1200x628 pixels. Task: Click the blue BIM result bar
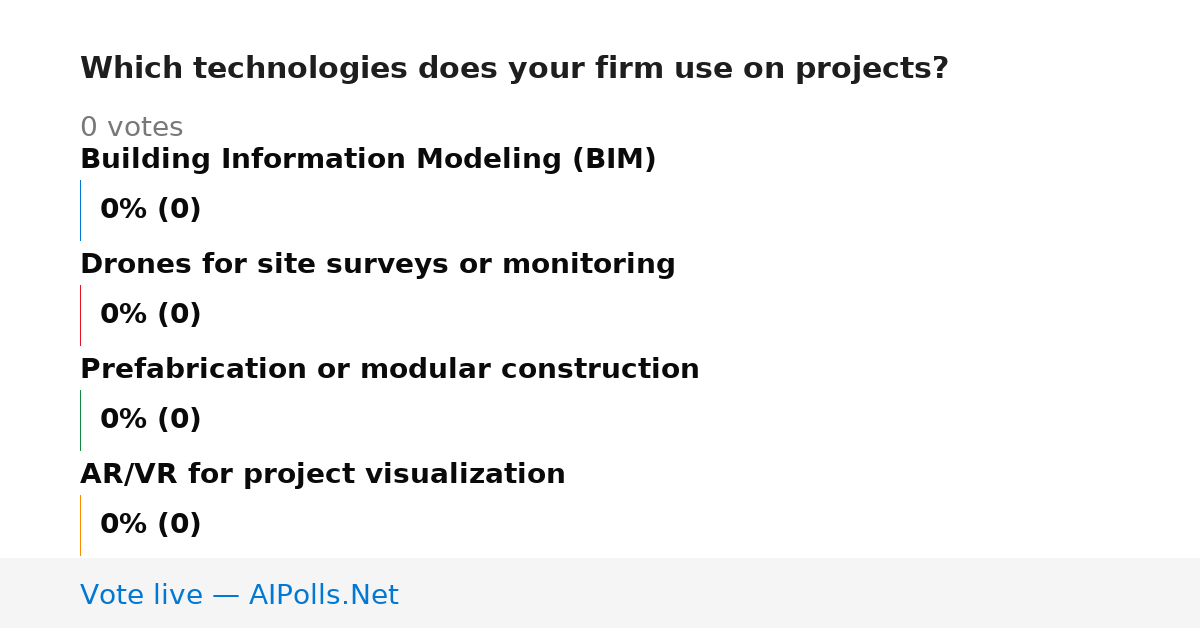[80, 210]
